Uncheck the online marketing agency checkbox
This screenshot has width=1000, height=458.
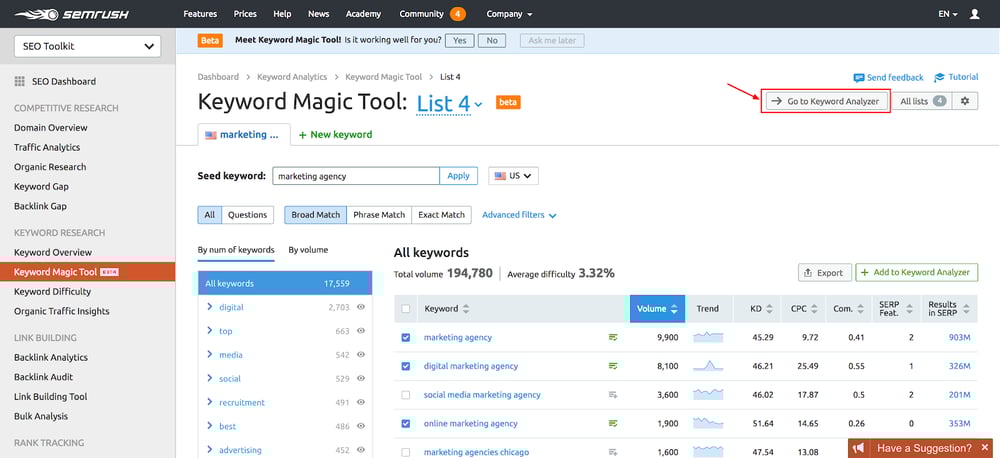[406, 424]
